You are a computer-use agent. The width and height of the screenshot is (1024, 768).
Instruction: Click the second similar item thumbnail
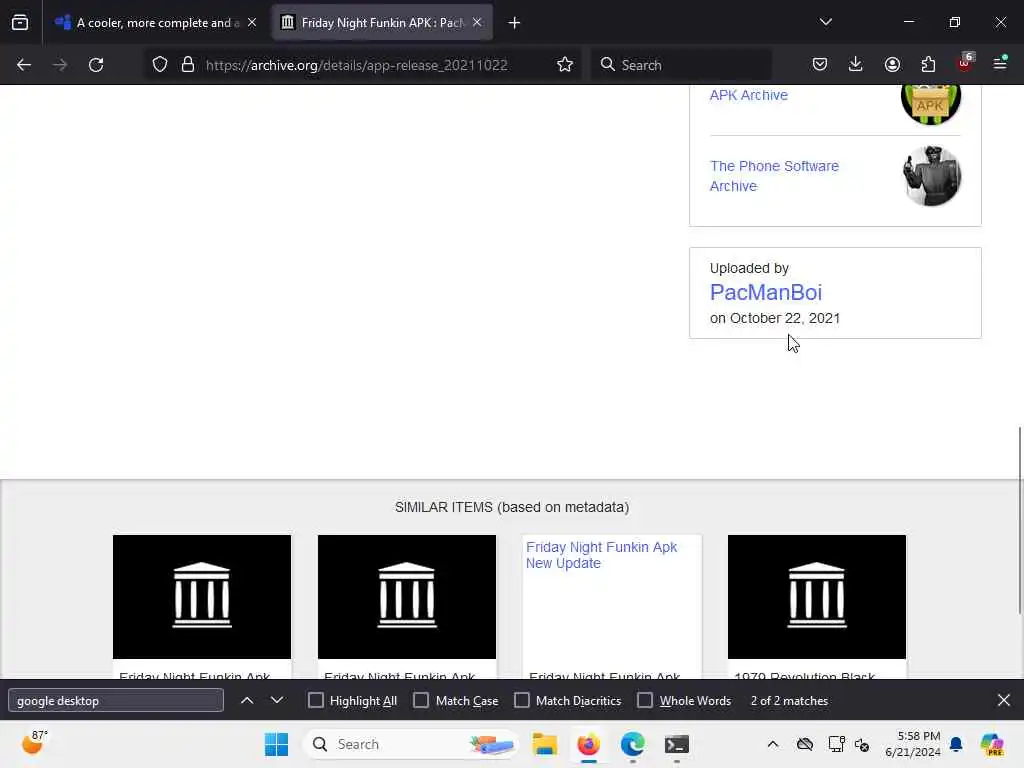(x=407, y=597)
